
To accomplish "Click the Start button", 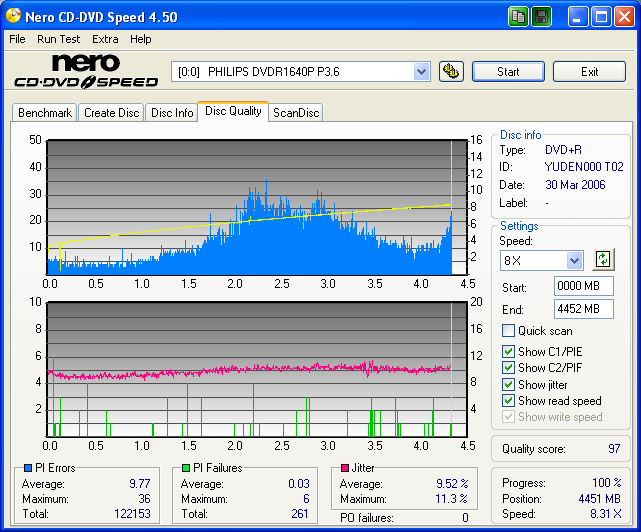I will 508,72.
